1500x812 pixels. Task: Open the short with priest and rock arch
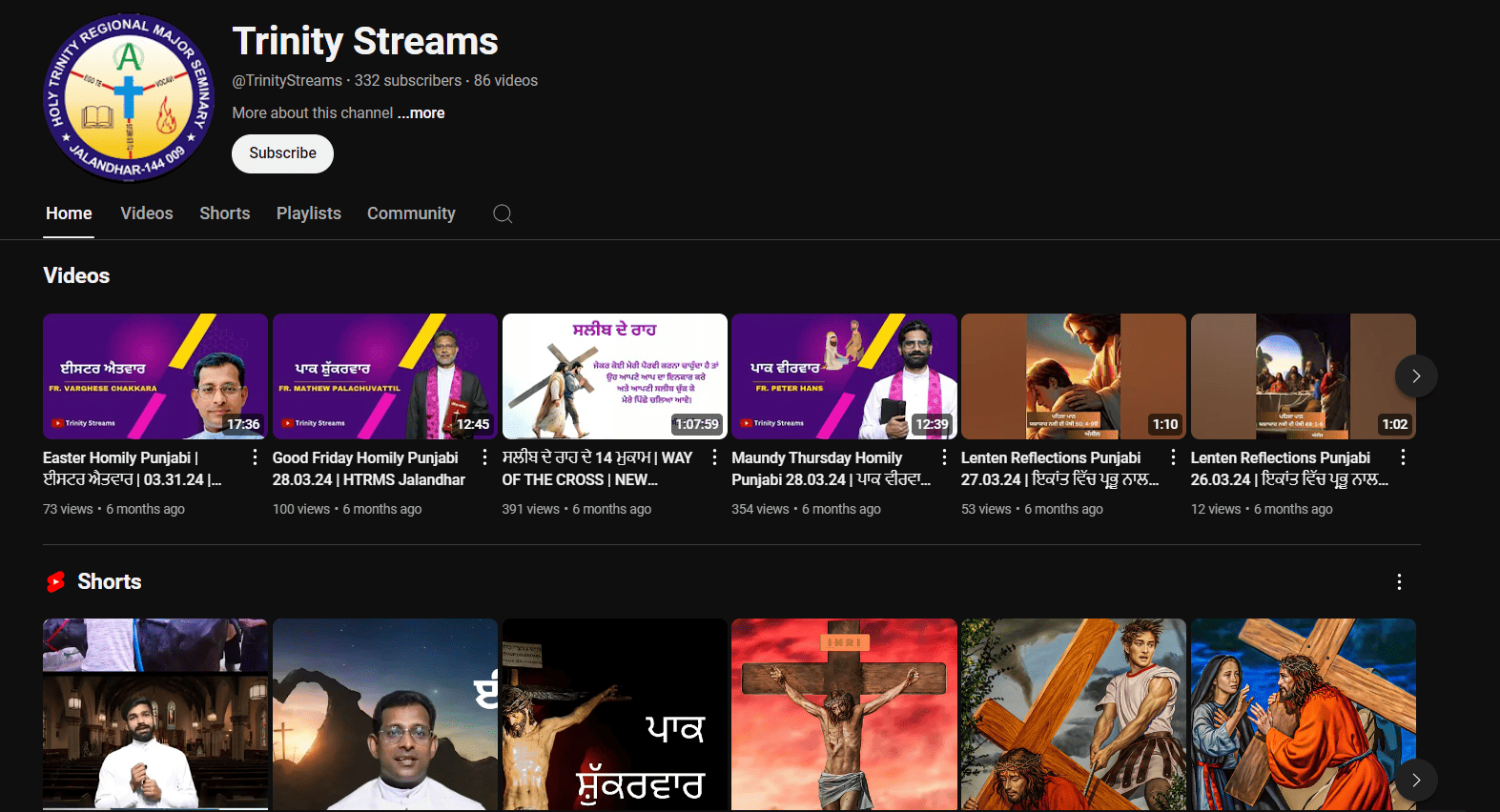[x=385, y=715]
